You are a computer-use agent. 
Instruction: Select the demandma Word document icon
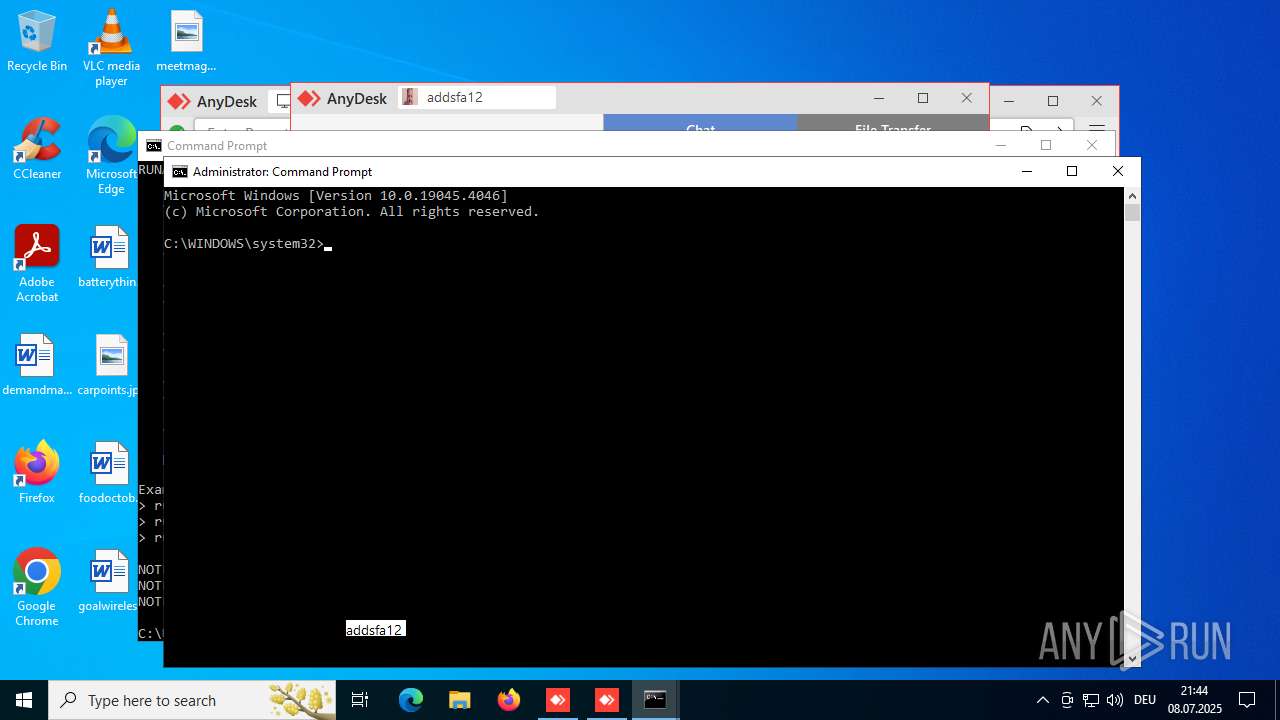coord(37,366)
